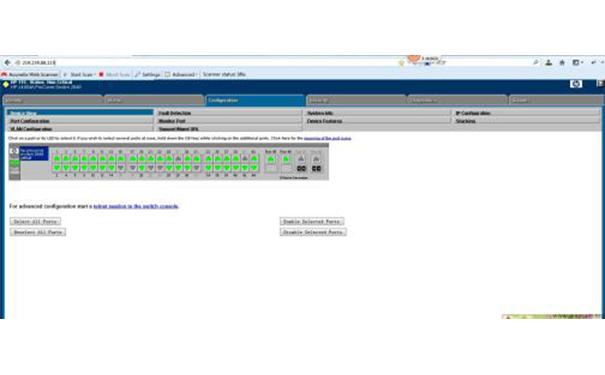
Task: Click the HP logo in page header
Action: (576, 84)
